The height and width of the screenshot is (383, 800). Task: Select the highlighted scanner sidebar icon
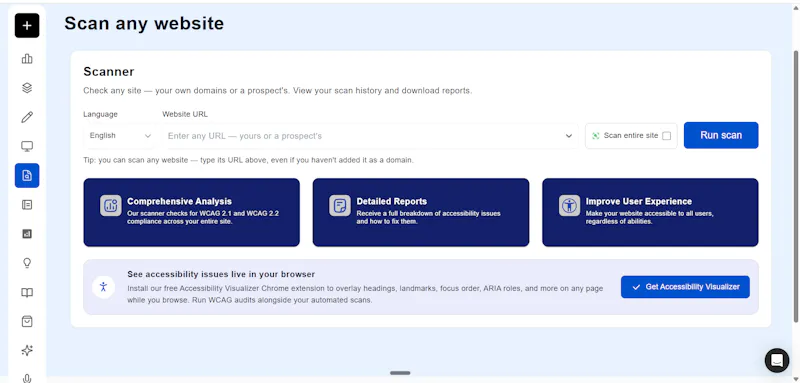(27, 175)
